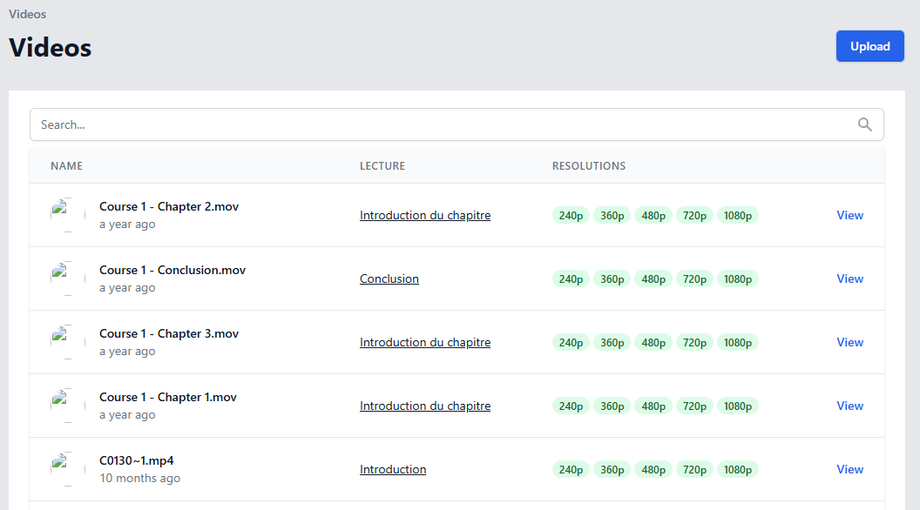Click the 240p badge for Conclusion.mov
Image resolution: width=920 pixels, height=510 pixels.
point(571,279)
